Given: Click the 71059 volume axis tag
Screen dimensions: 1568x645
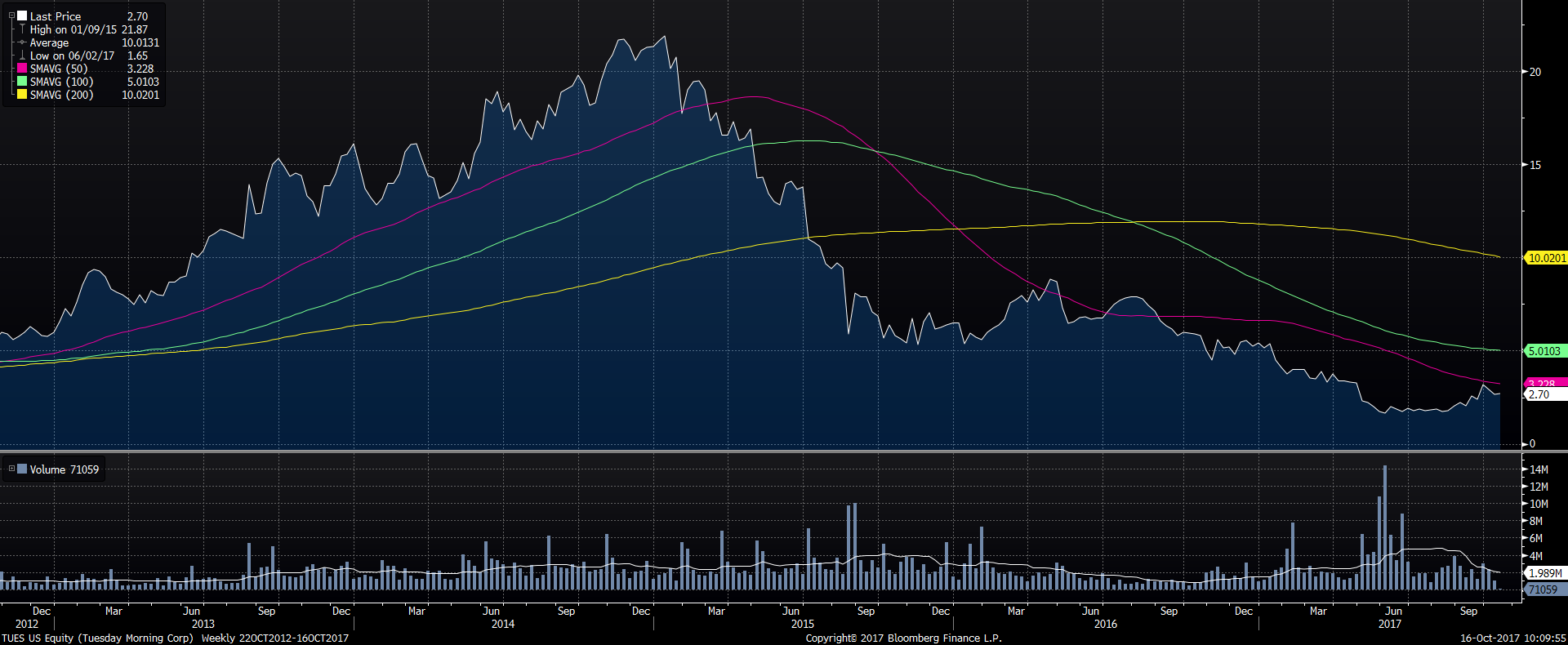Looking at the screenshot, I should (x=1543, y=589).
